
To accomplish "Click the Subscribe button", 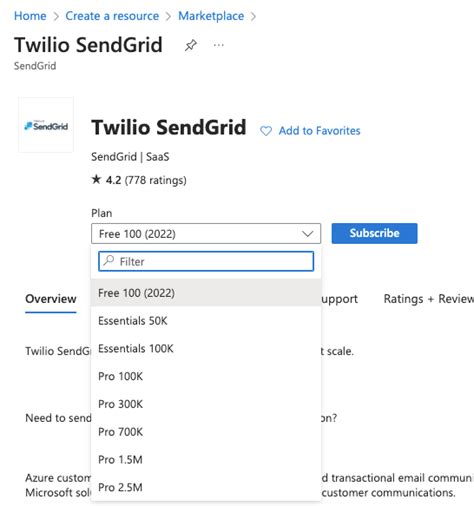I will pos(374,233).
